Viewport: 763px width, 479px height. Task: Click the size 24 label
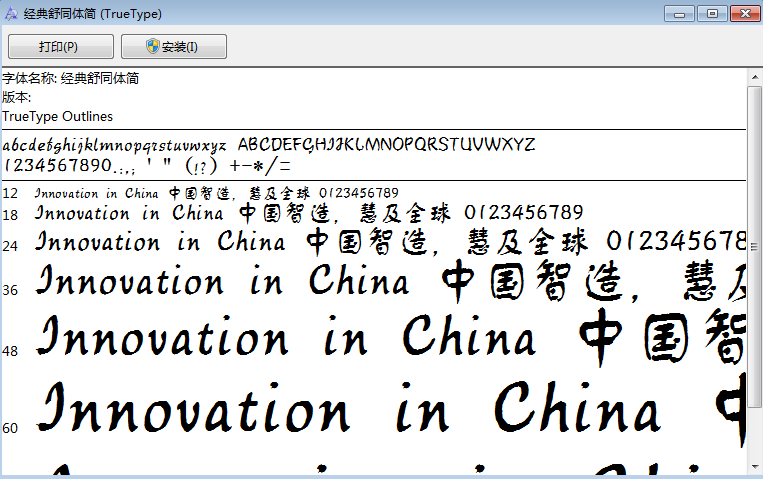(10, 245)
